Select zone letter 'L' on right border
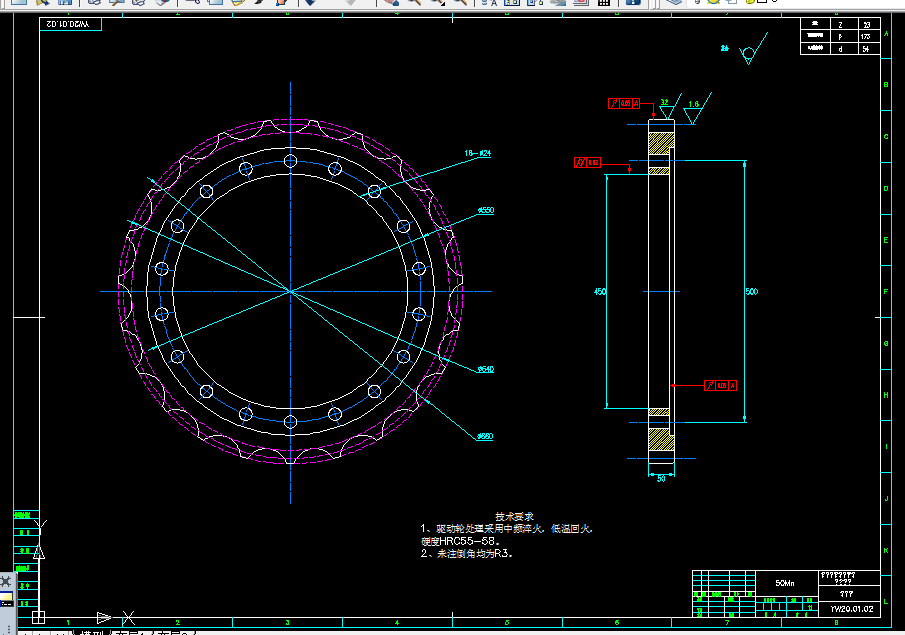 point(885,602)
